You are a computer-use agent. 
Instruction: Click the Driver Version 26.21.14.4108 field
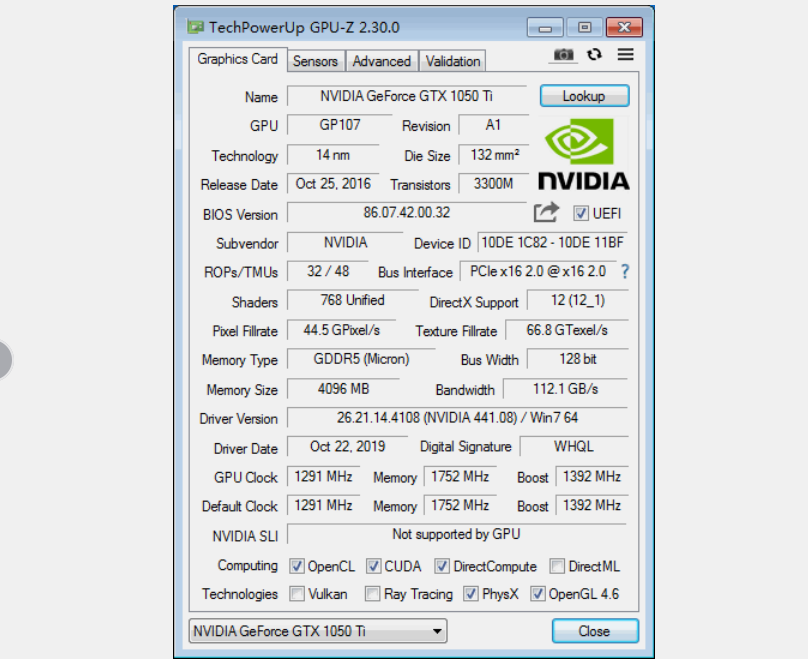point(457,418)
